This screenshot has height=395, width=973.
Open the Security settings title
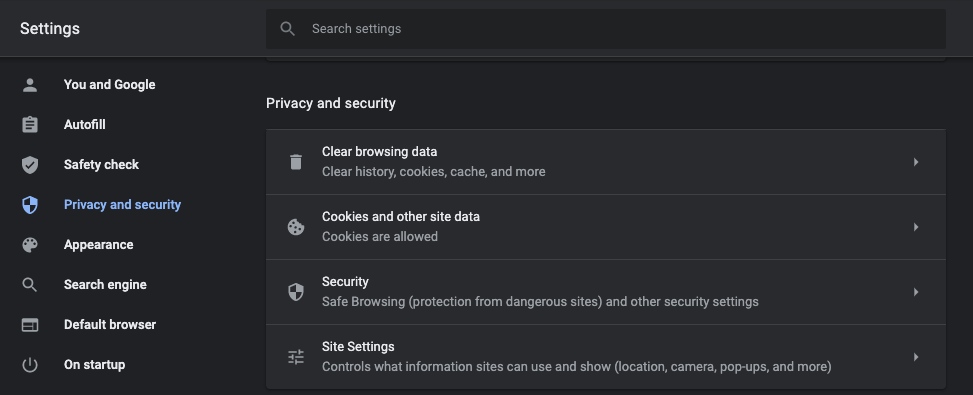(x=345, y=282)
